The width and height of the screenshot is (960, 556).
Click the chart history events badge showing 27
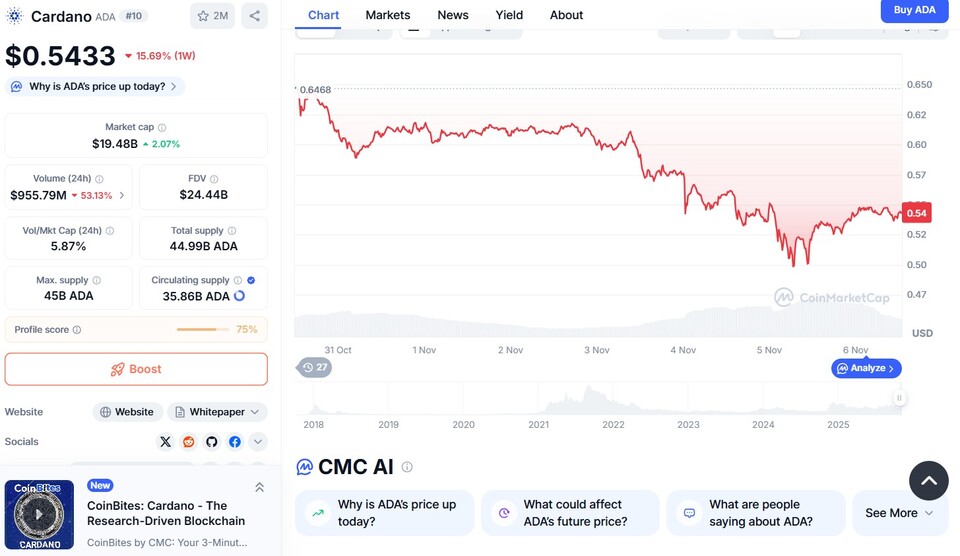[x=316, y=368]
